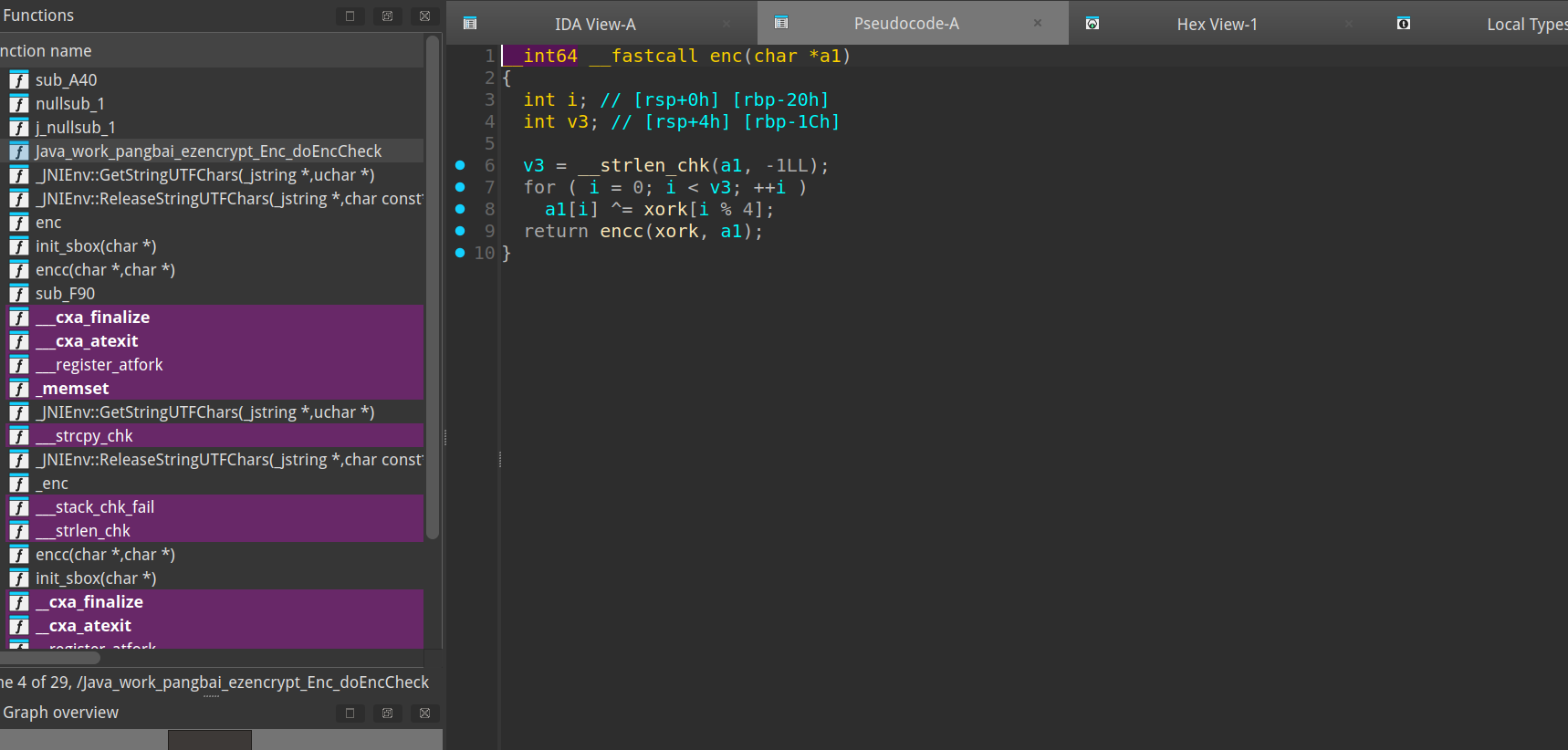
Task: Click the Hex View-1 tab icon
Action: click(1092, 24)
